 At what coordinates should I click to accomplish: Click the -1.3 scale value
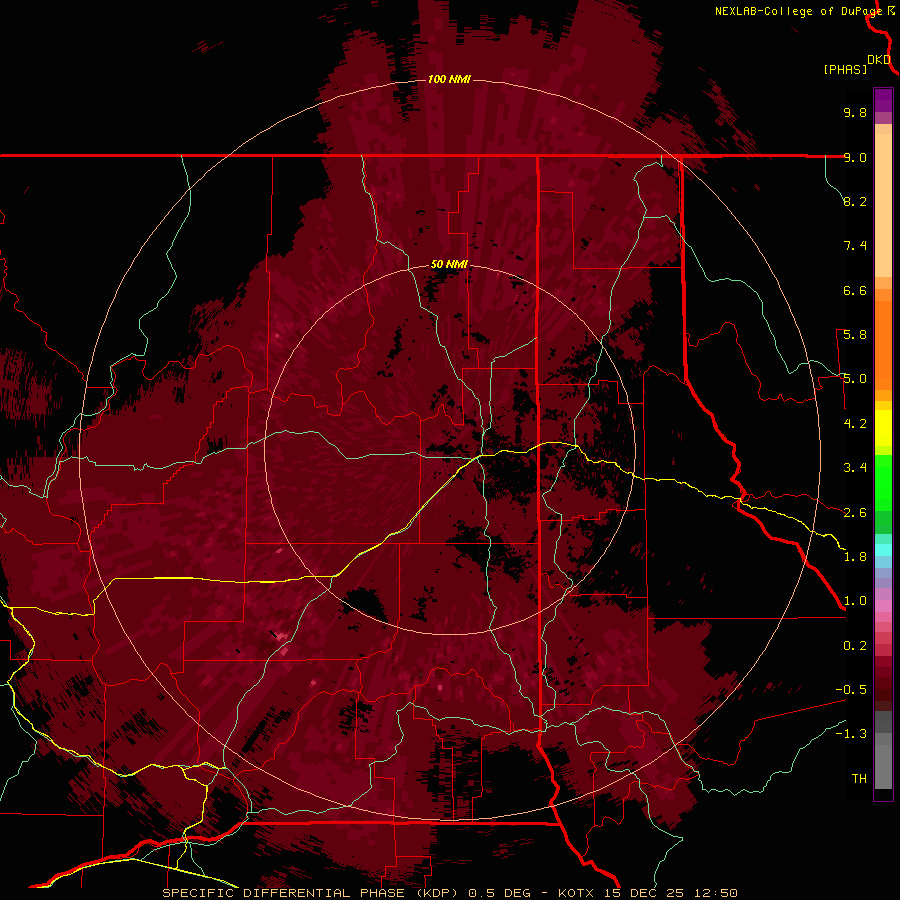tap(851, 734)
